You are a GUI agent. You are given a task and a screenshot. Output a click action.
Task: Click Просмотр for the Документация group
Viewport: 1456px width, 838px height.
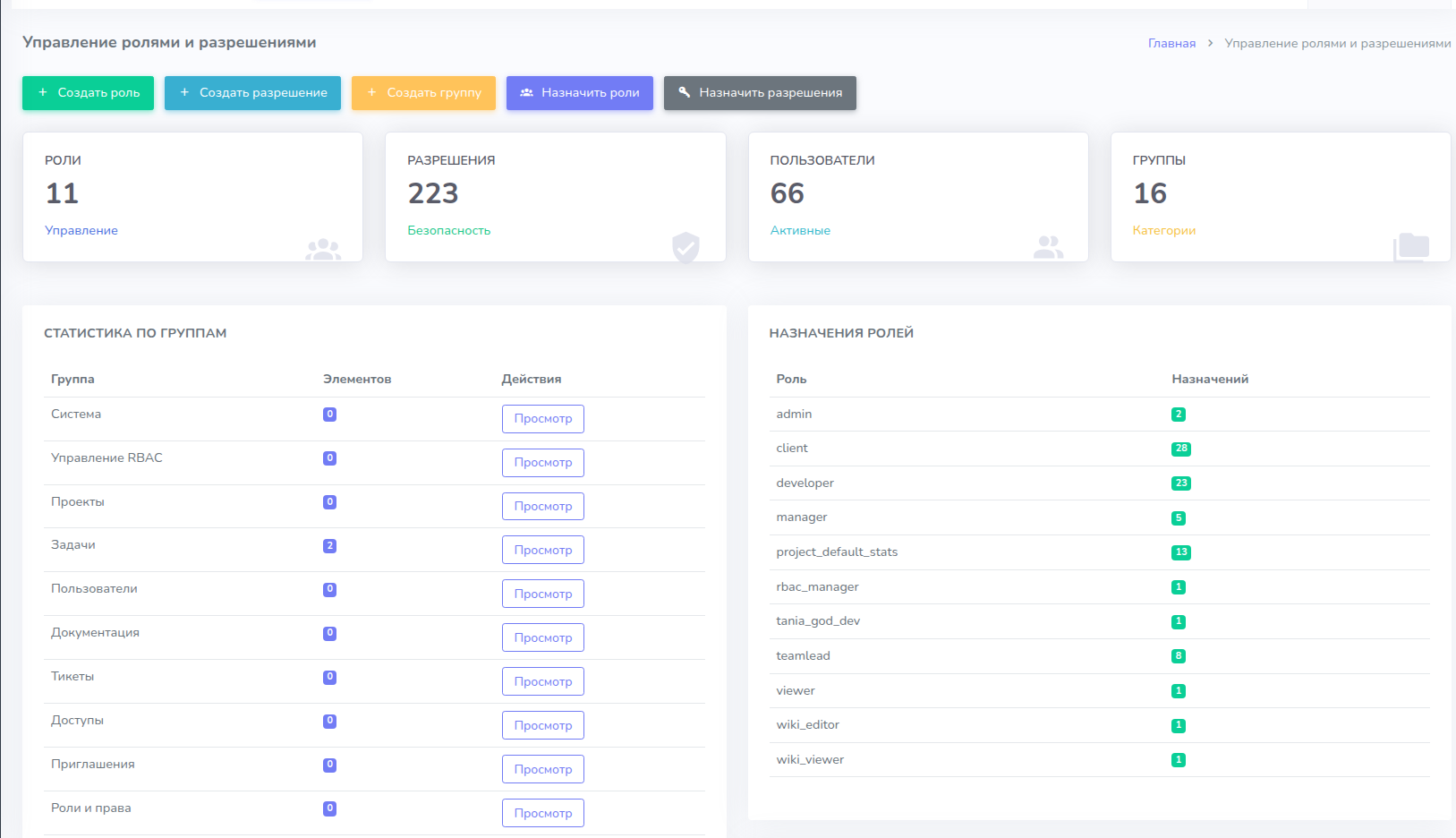(x=543, y=637)
